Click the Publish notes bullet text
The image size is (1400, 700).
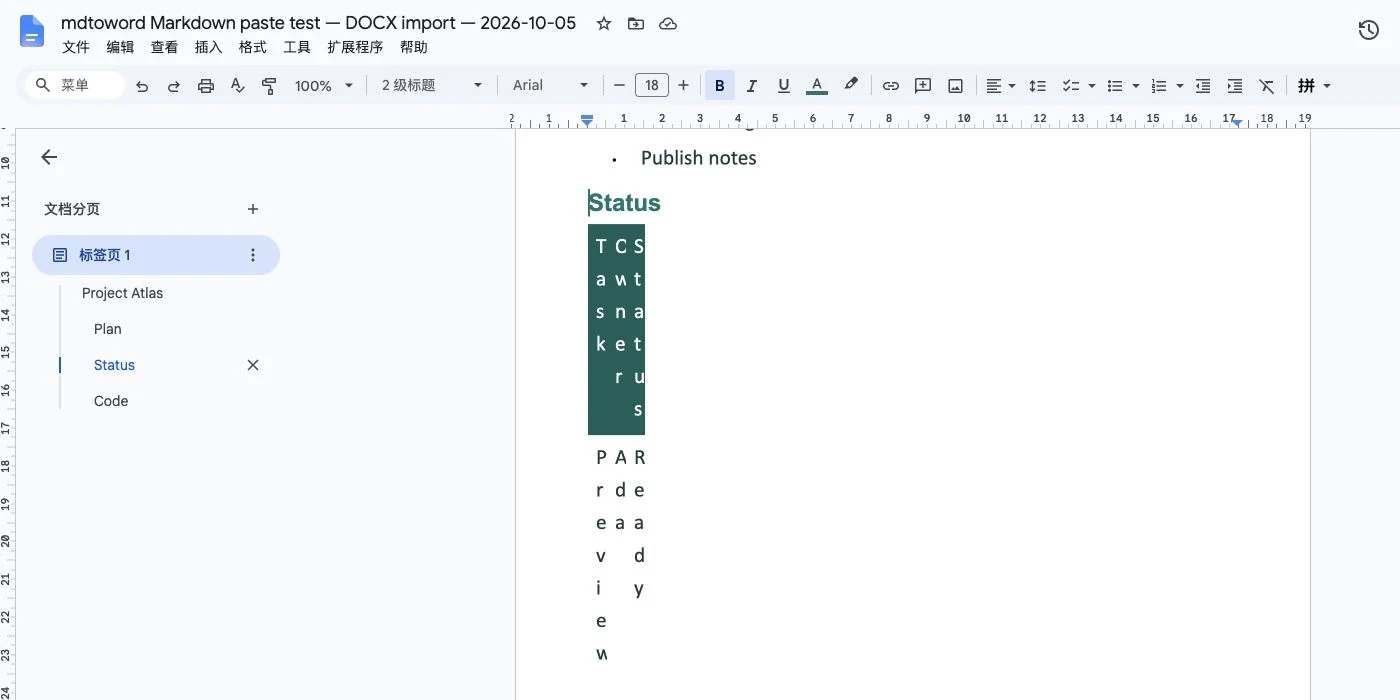(699, 158)
